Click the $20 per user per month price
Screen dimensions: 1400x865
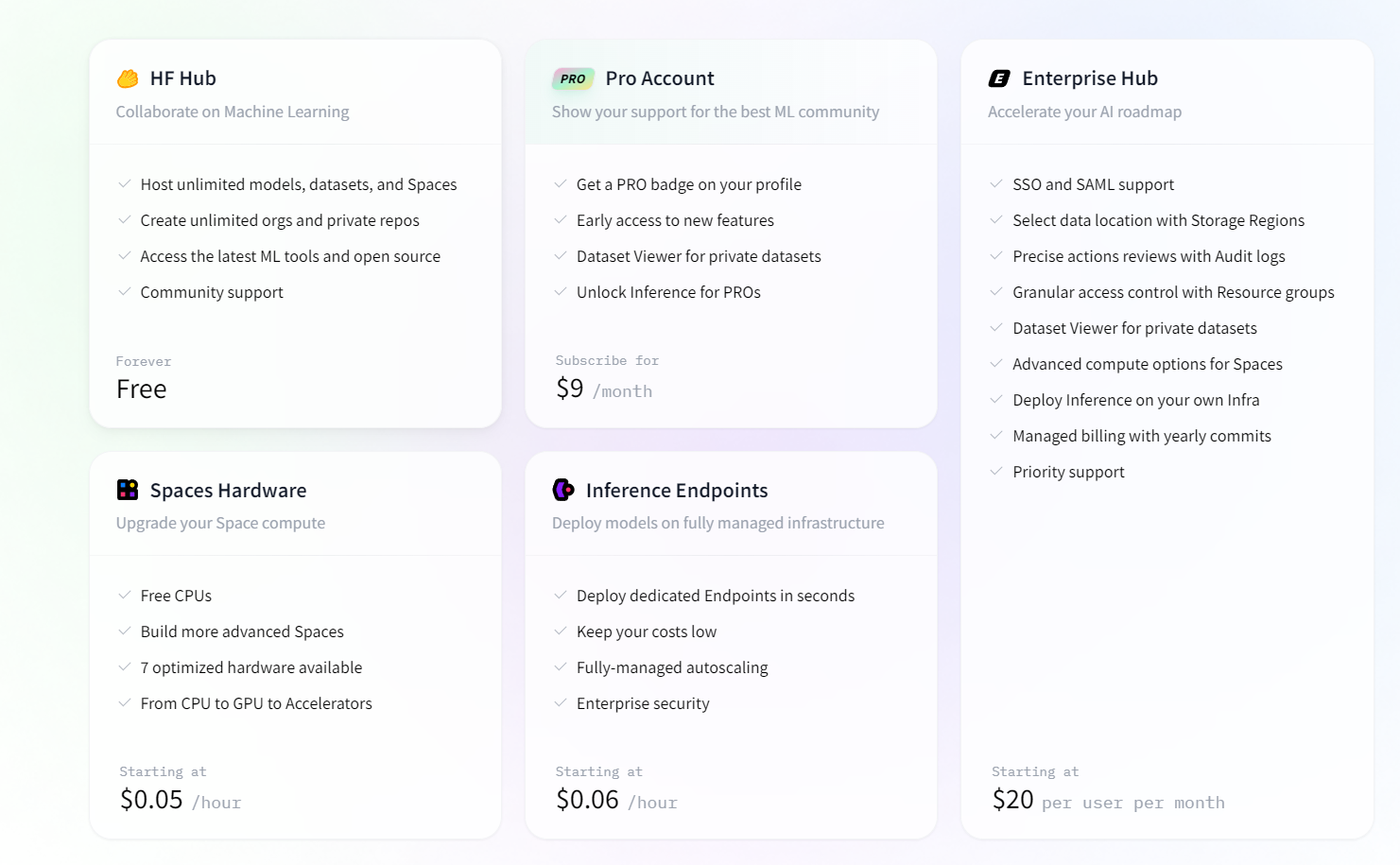(1108, 801)
